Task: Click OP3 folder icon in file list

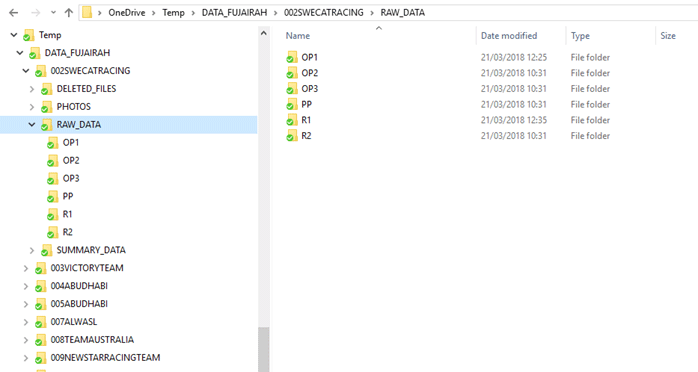Action: [292, 89]
